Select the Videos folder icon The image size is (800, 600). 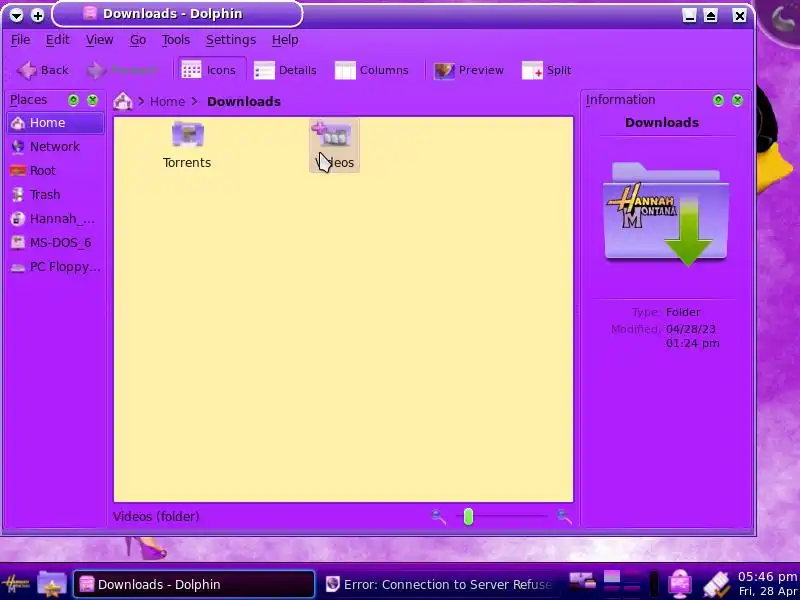click(332, 134)
